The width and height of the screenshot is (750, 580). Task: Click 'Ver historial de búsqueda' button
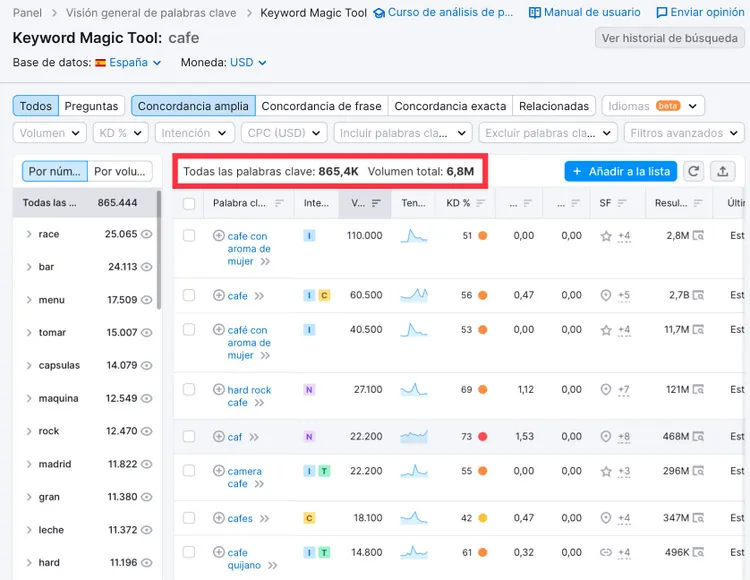tap(670, 38)
